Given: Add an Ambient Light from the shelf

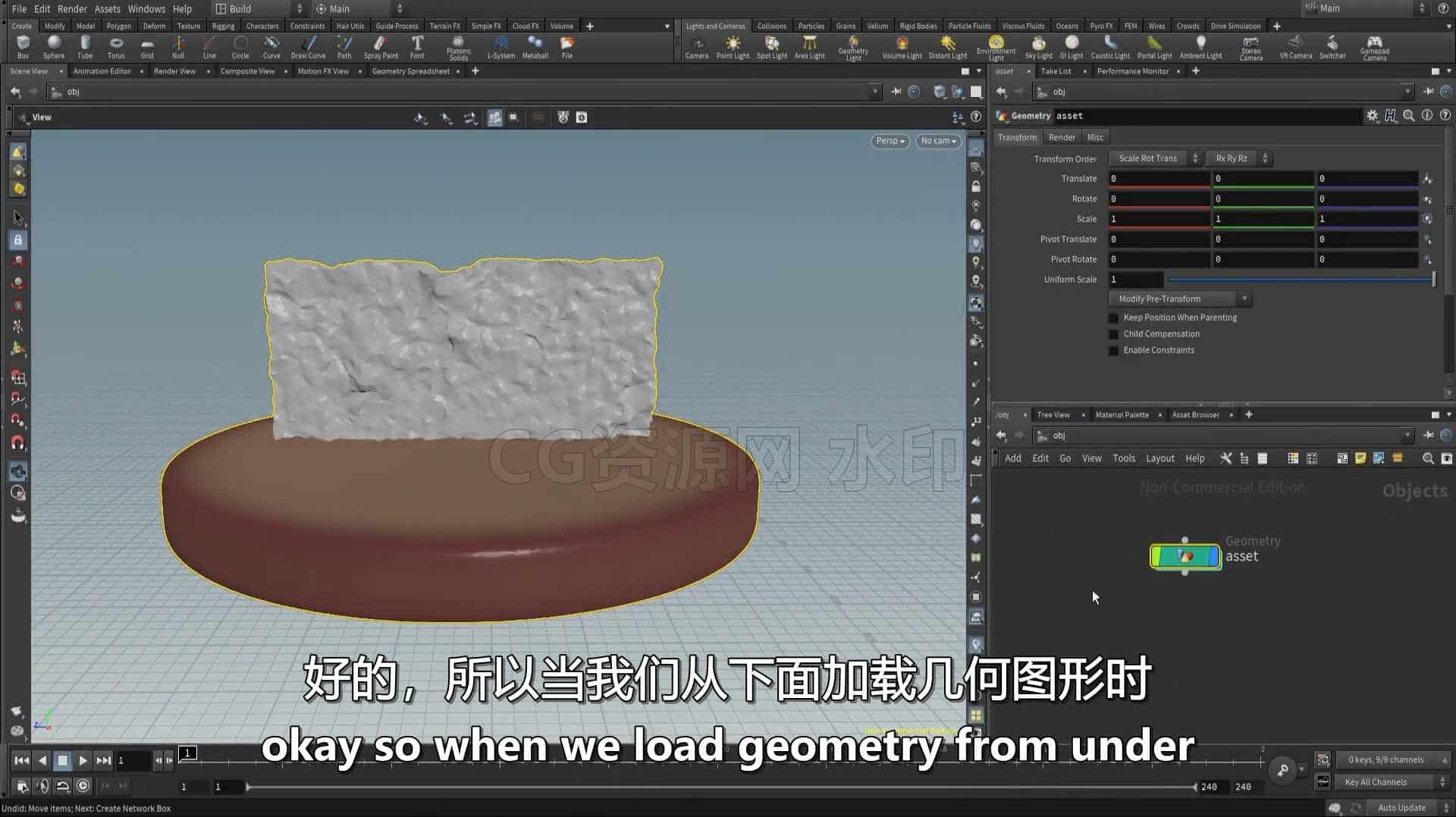Looking at the screenshot, I should (x=1200, y=47).
